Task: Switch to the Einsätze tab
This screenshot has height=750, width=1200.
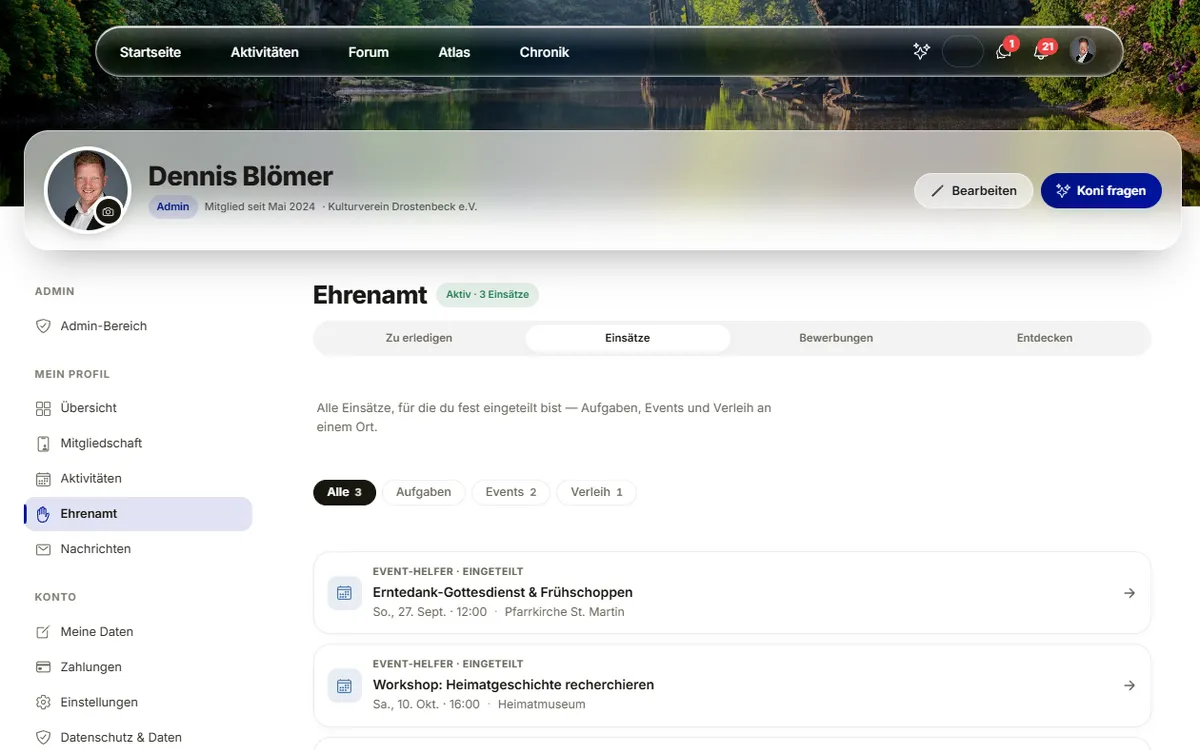Action: 628,338
